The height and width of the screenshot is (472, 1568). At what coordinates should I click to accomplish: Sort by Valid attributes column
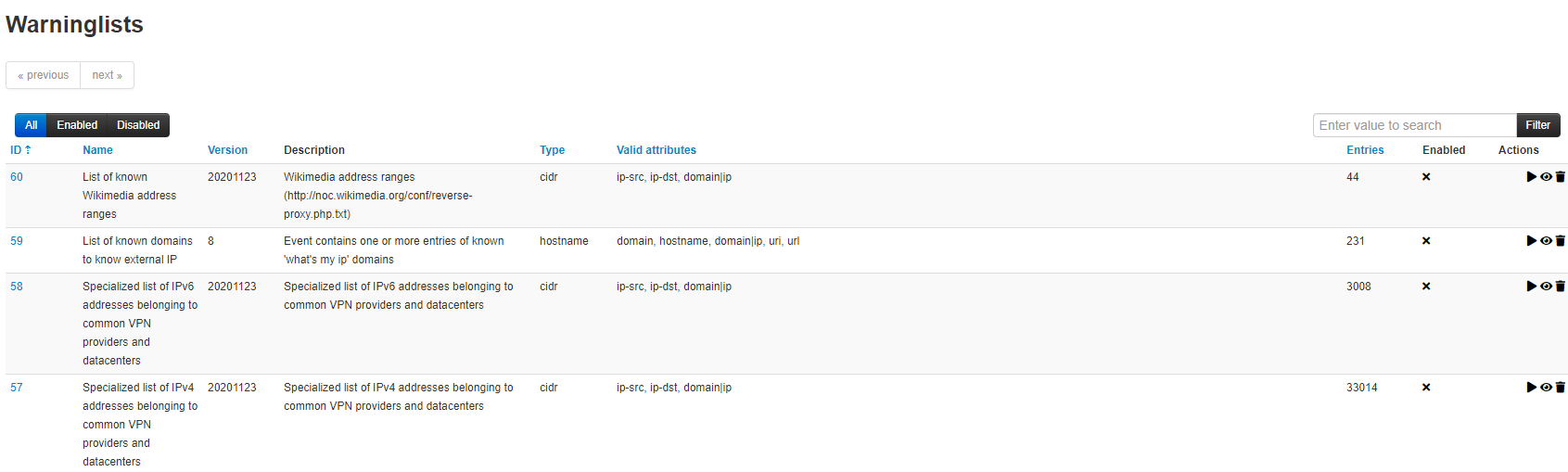(656, 150)
